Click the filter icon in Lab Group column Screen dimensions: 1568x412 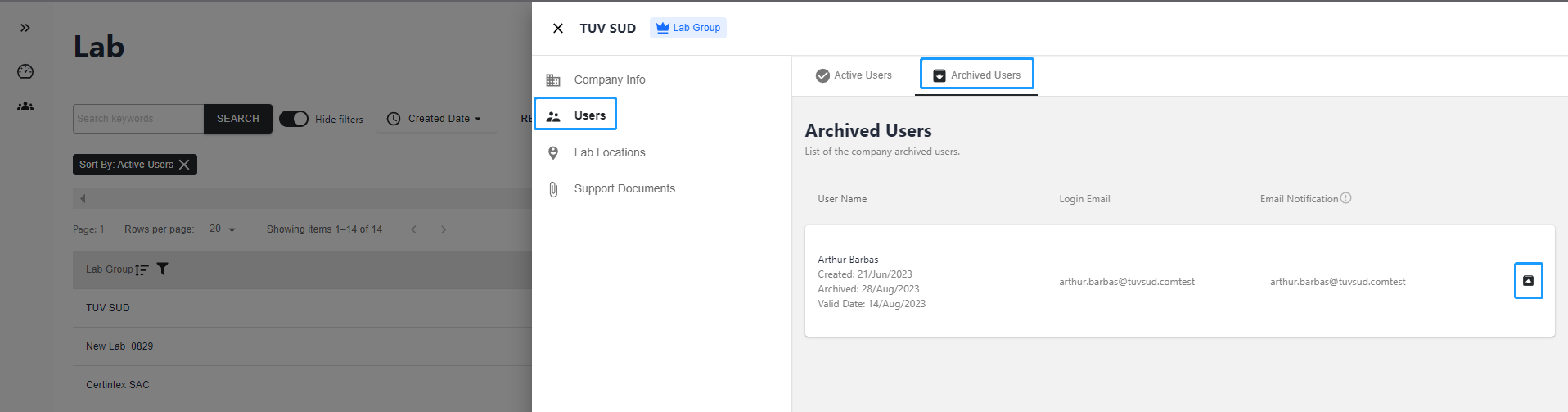click(x=162, y=269)
